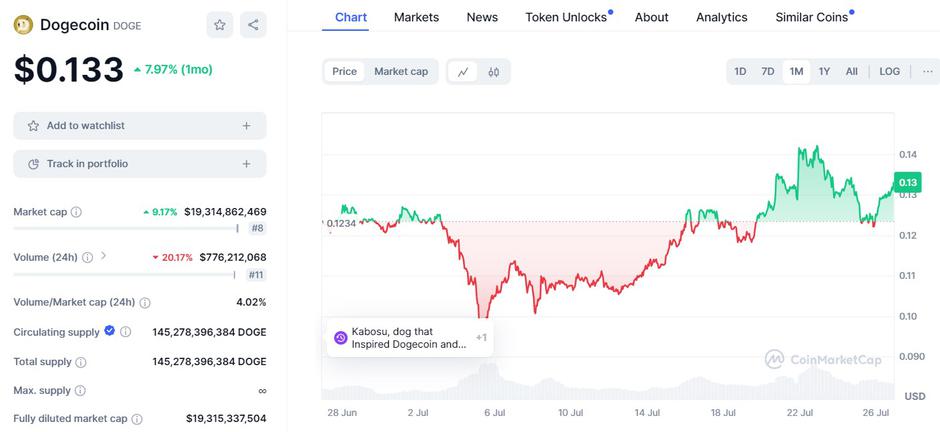The width and height of the screenshot is (940, 432).
Task: Expand Add to watchlist plus
Action: click(246, 126)
